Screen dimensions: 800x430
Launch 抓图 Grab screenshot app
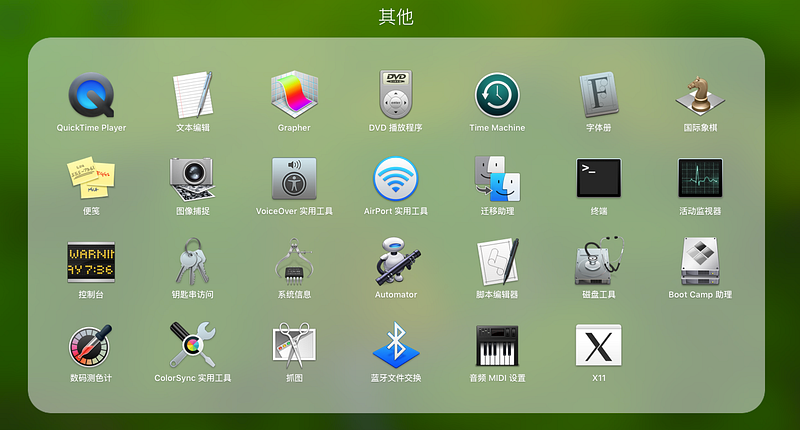pyautogui.click(x=294, y=345)
